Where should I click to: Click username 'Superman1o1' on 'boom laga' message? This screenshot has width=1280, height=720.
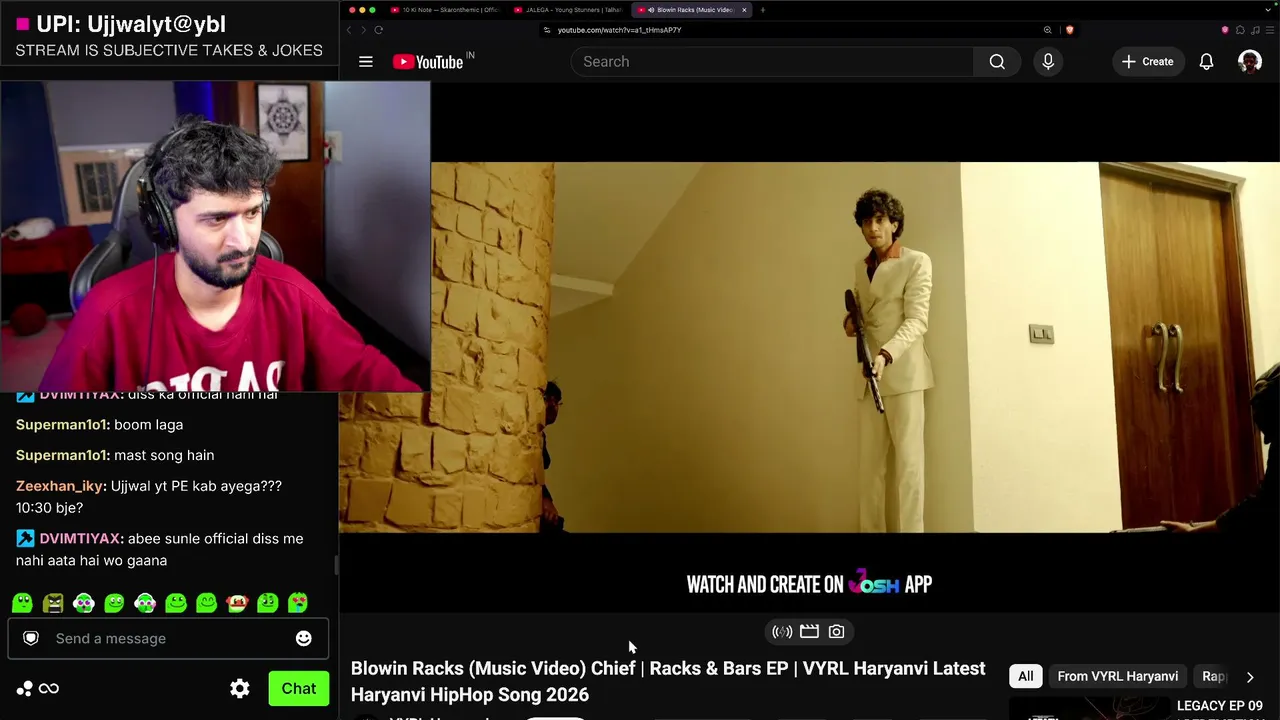point(62,425)
